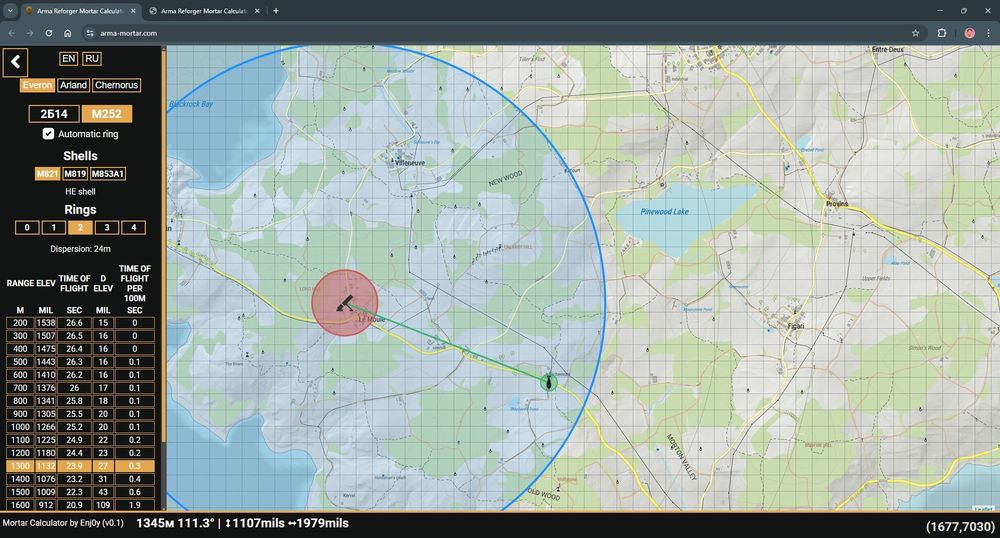
Task: Click the 1345м 111.3° readout
Action: (x=175, y=523)
